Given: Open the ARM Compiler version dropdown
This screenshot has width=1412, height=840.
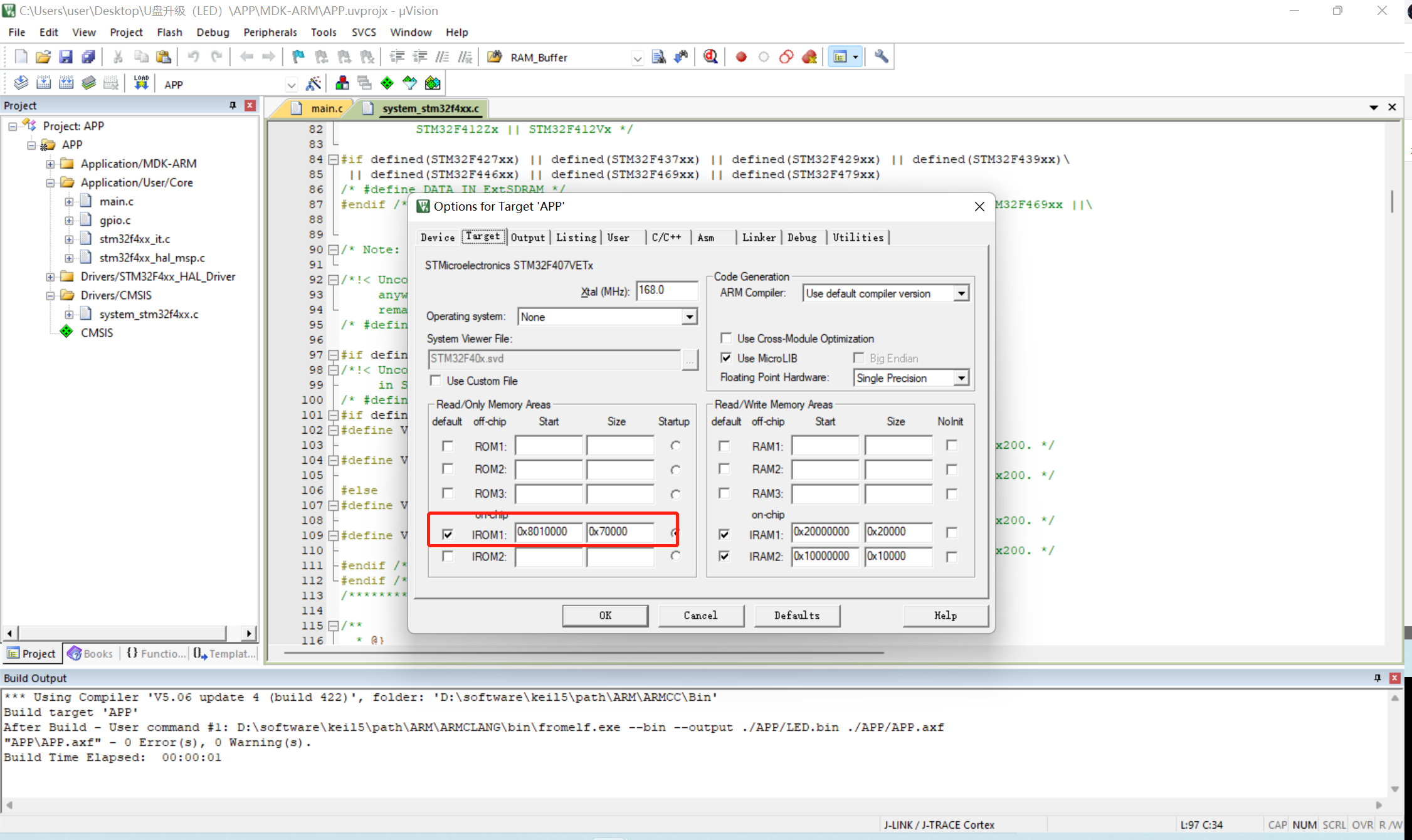Looking at the screenshot, I should 963,293.
